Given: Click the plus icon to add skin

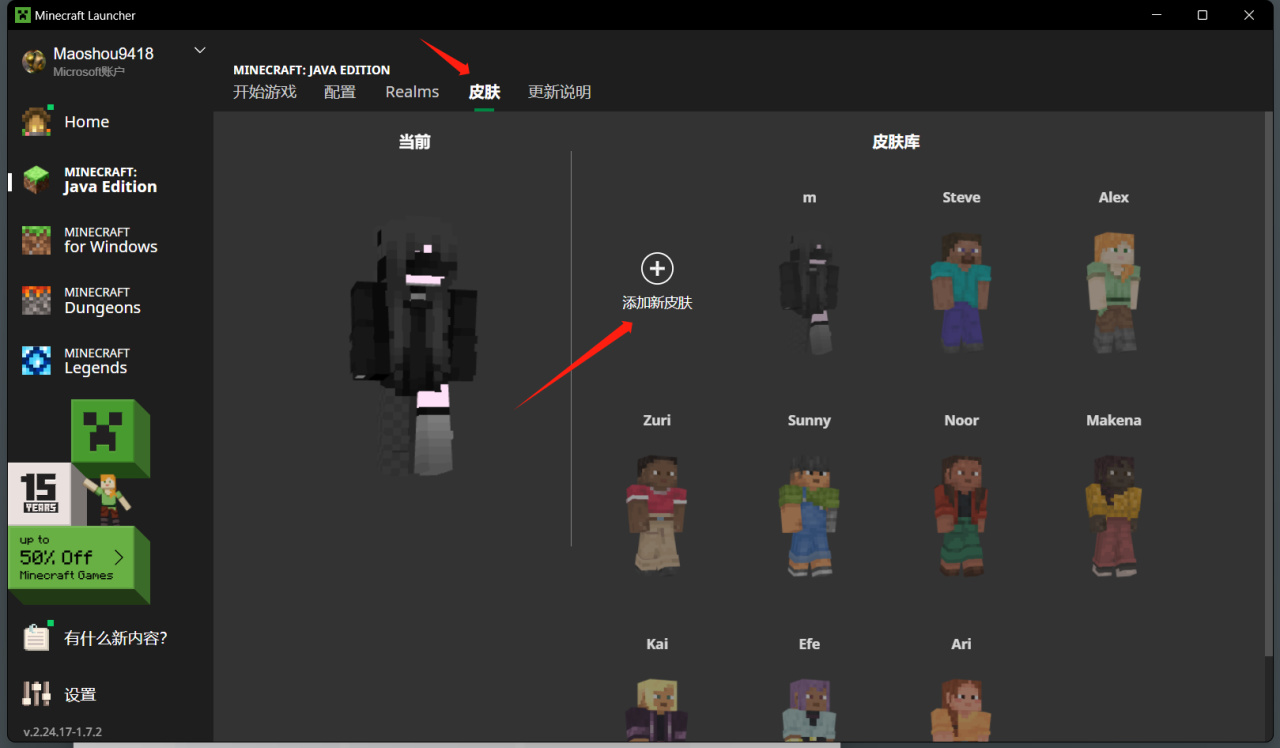Looking at the screenshot, I should point(657,268).
